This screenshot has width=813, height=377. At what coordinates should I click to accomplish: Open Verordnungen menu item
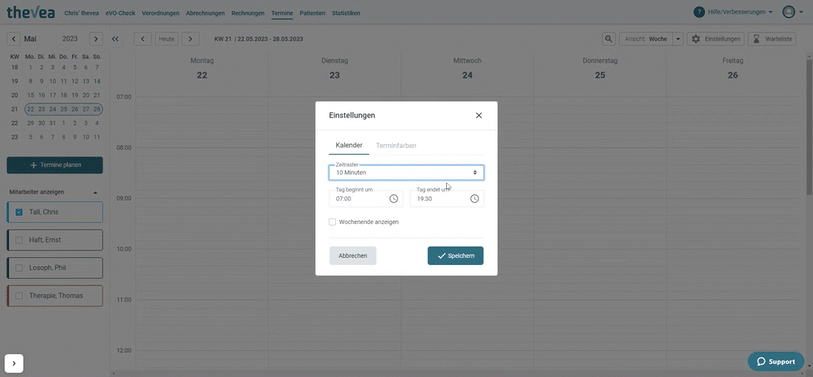[x=161, y=13]
